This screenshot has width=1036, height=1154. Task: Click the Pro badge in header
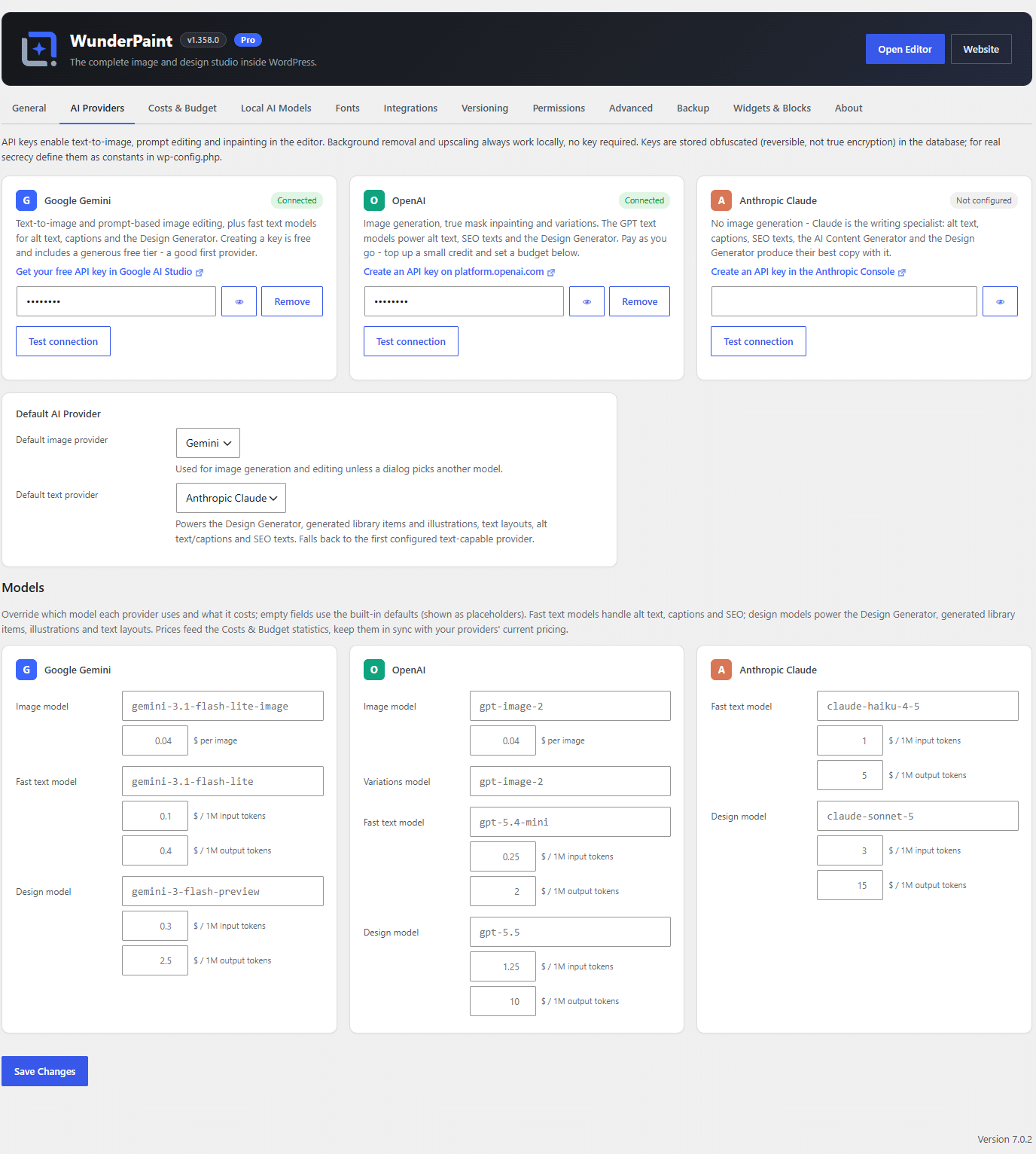point(248,40)
